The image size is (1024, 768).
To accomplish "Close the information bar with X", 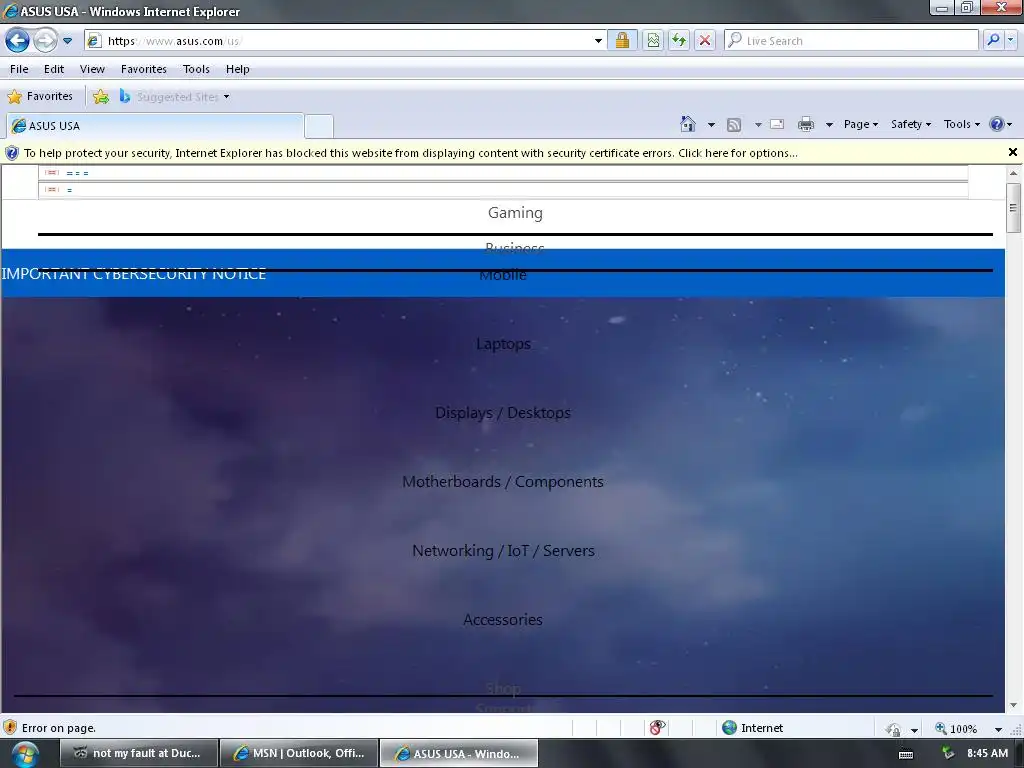I will 1013,152.
